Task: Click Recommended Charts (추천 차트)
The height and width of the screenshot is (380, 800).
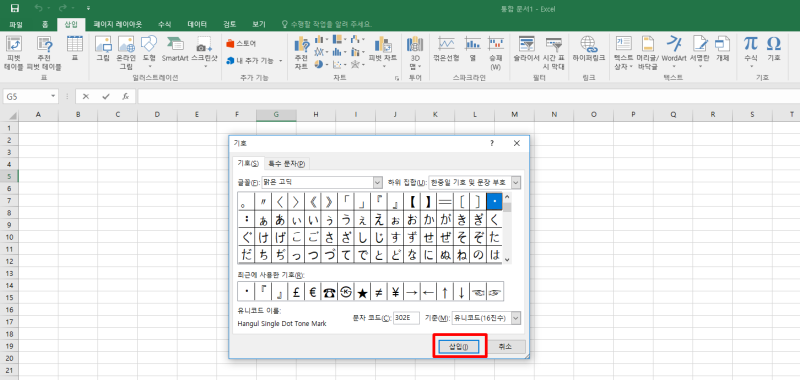Action: click(x=302, y=53)
